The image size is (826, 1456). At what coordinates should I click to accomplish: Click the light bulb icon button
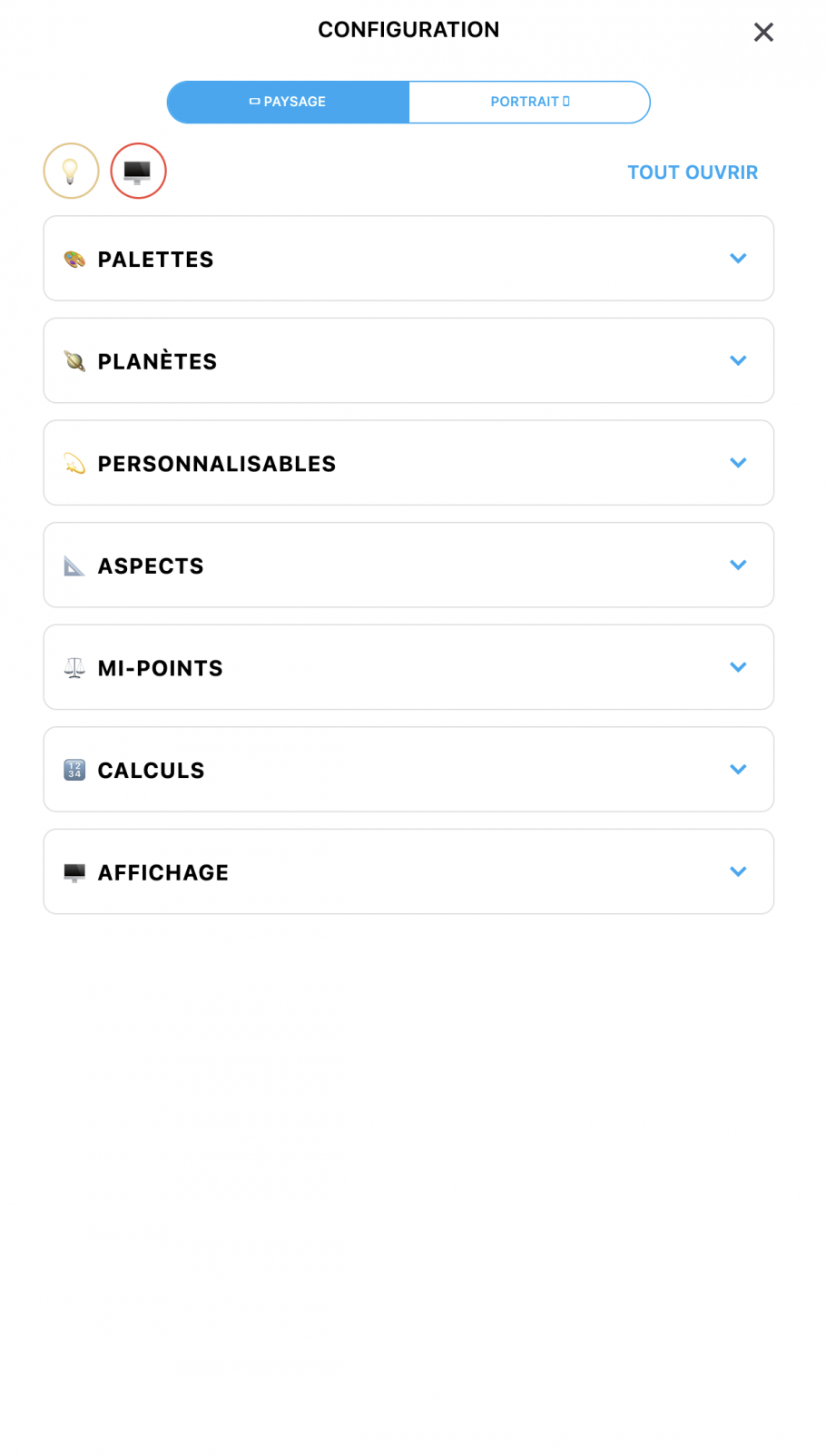pos(71,171)
